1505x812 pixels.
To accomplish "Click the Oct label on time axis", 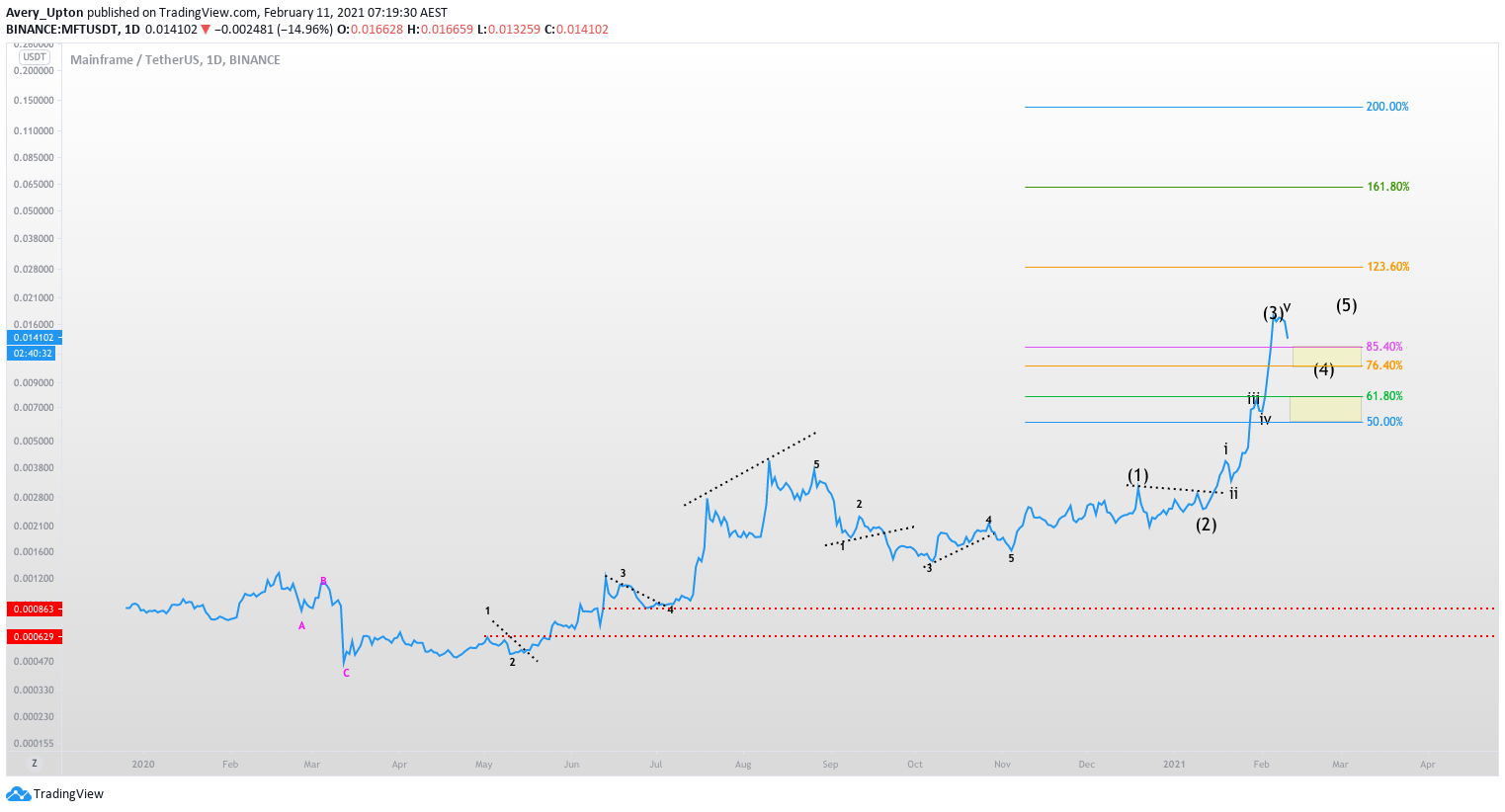I will click(x=915, y=765).
